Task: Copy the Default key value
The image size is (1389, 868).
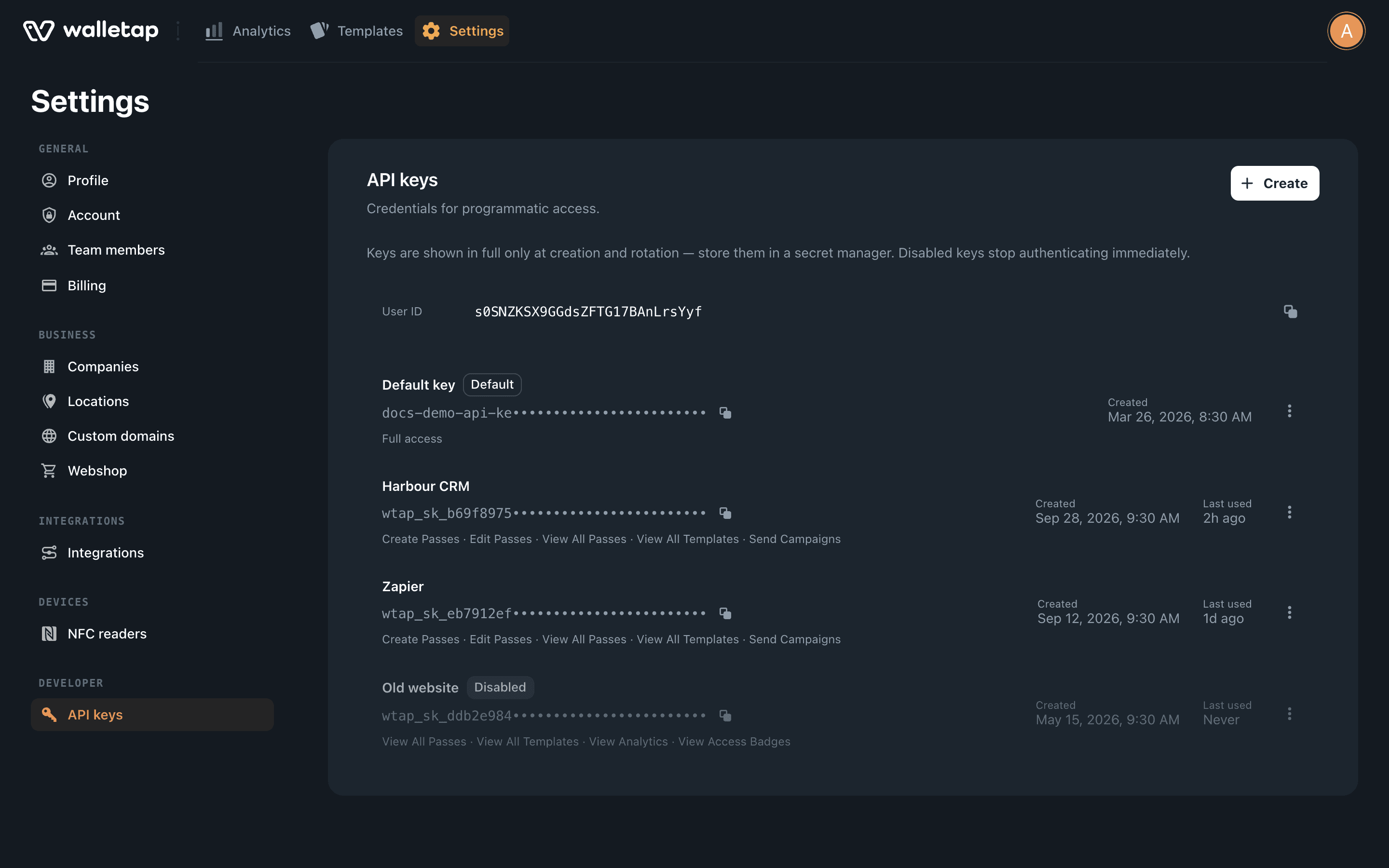Action: tap(725, 413)
